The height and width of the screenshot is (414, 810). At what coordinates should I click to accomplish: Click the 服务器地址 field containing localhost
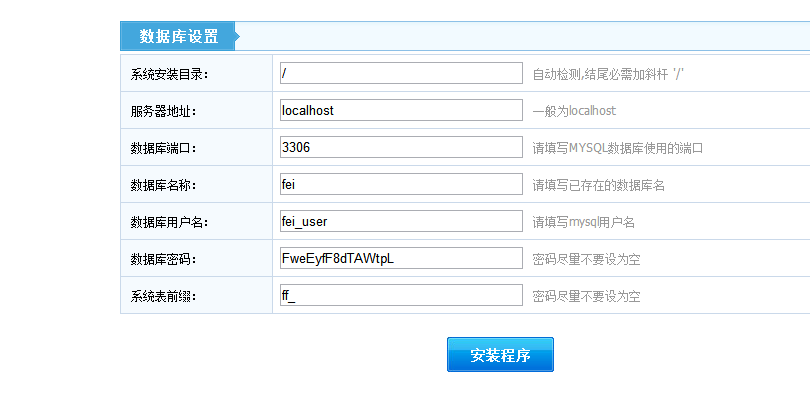[x=401, y=110]
